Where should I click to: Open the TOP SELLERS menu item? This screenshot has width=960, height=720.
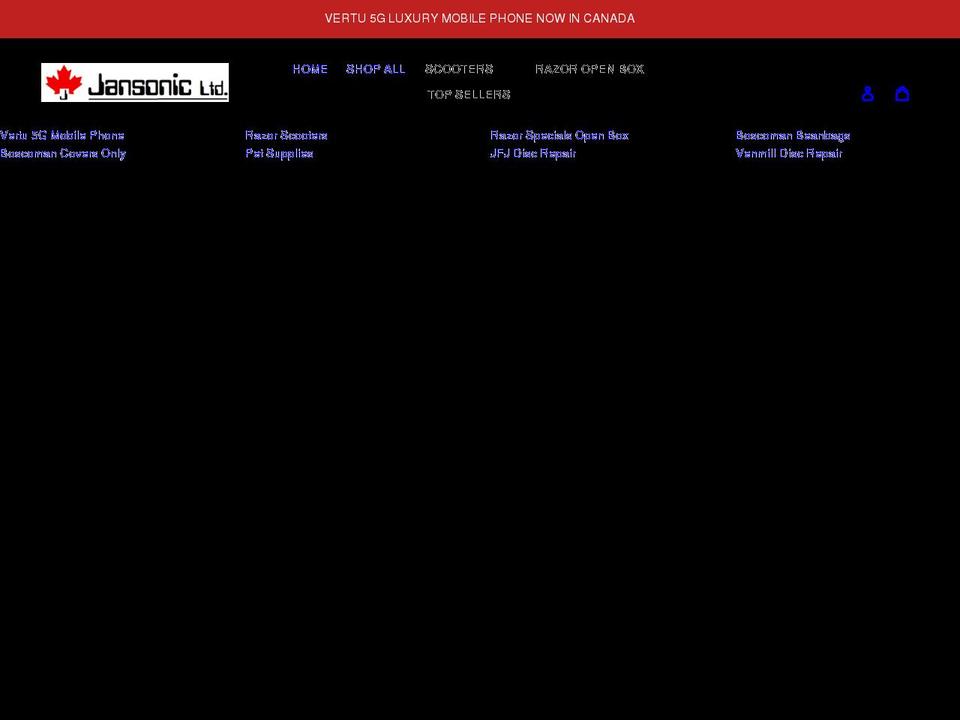coord(469,94)
